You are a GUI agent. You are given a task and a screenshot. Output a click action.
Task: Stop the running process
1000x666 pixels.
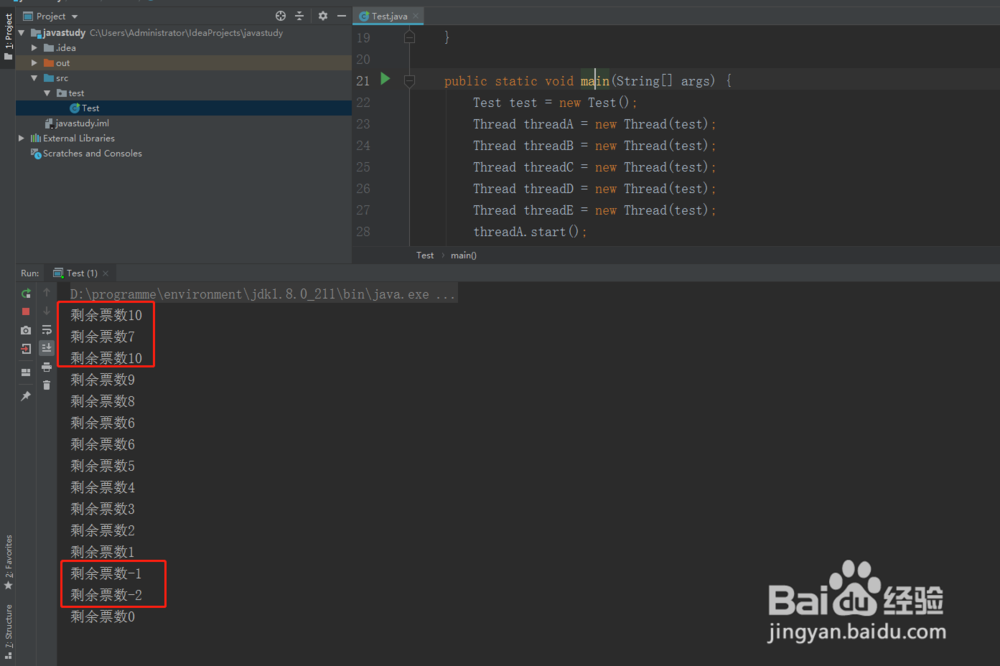26,310
